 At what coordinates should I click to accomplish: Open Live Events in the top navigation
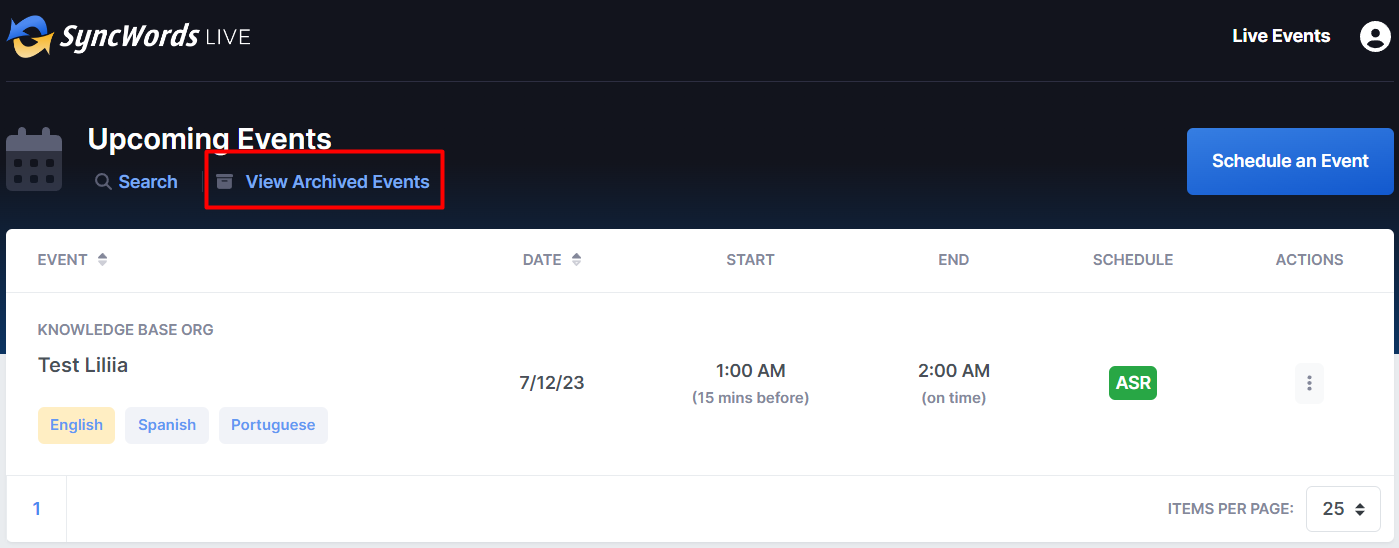coord(1281,36)
